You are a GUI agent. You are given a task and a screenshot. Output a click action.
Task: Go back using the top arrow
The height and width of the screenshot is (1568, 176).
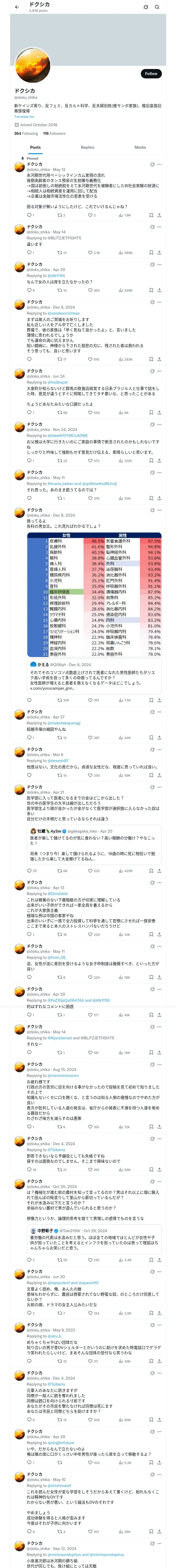17,7
